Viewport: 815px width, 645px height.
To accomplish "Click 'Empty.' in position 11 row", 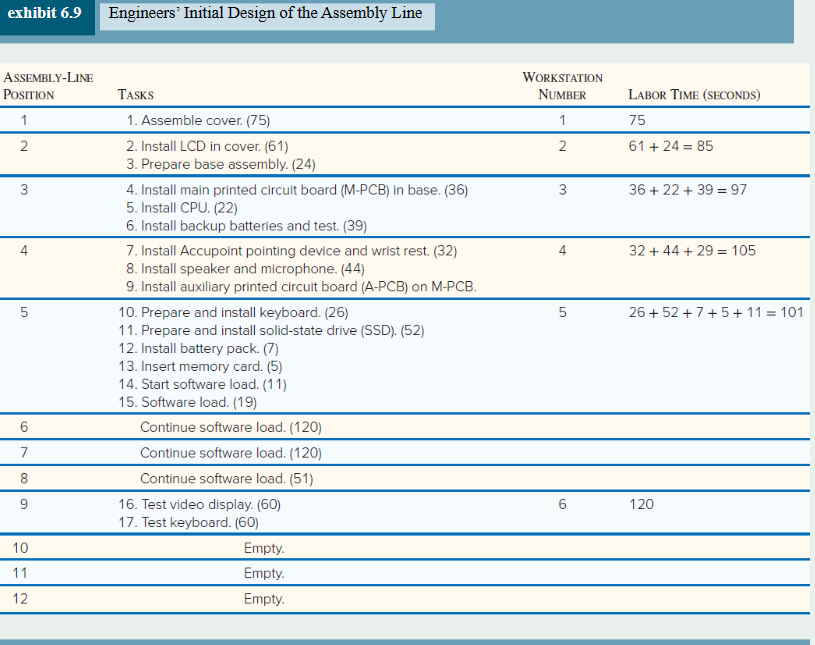I will (264, 573).
